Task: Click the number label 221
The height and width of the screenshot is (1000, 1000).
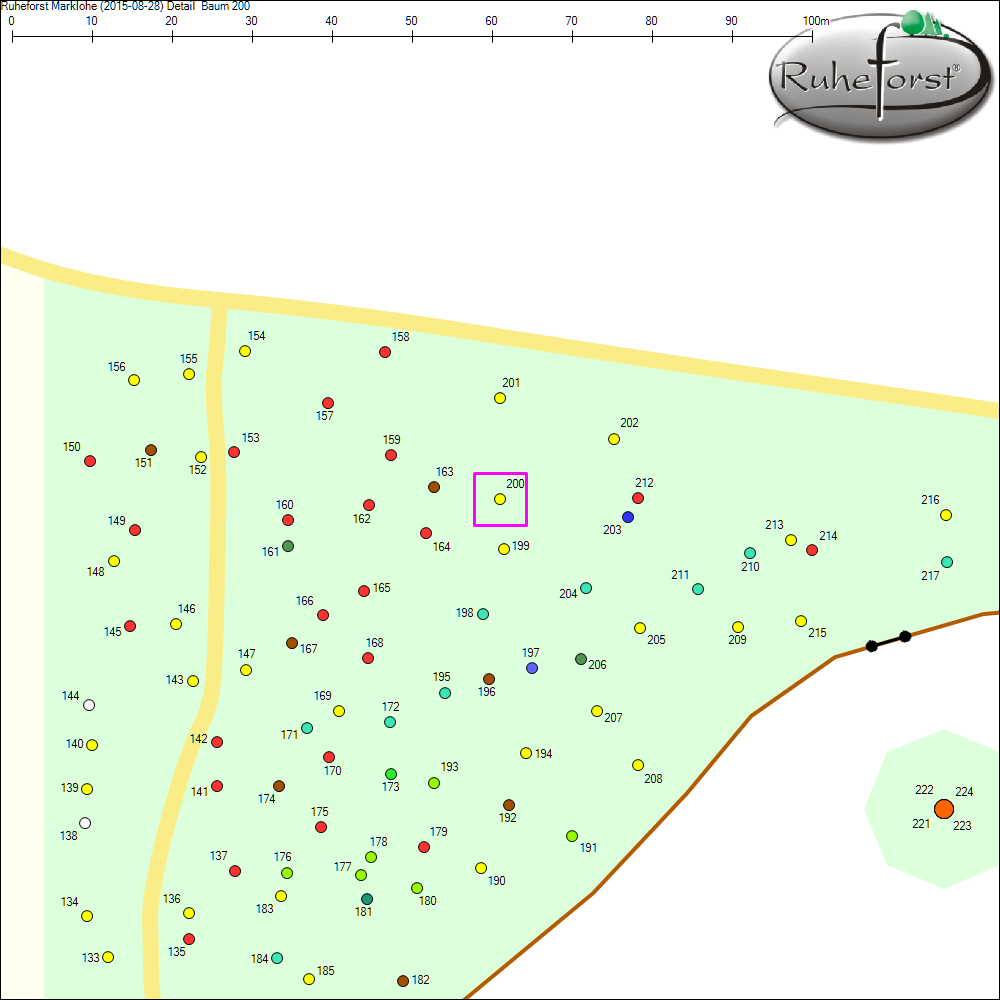Action: (x=921, y=823)
